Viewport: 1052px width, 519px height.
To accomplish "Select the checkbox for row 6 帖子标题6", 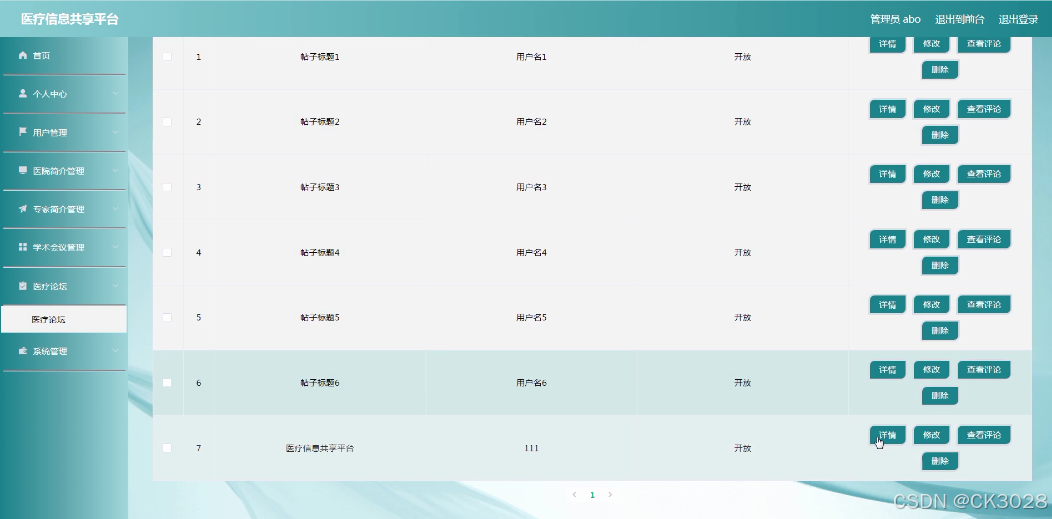I will coord(167,382).
